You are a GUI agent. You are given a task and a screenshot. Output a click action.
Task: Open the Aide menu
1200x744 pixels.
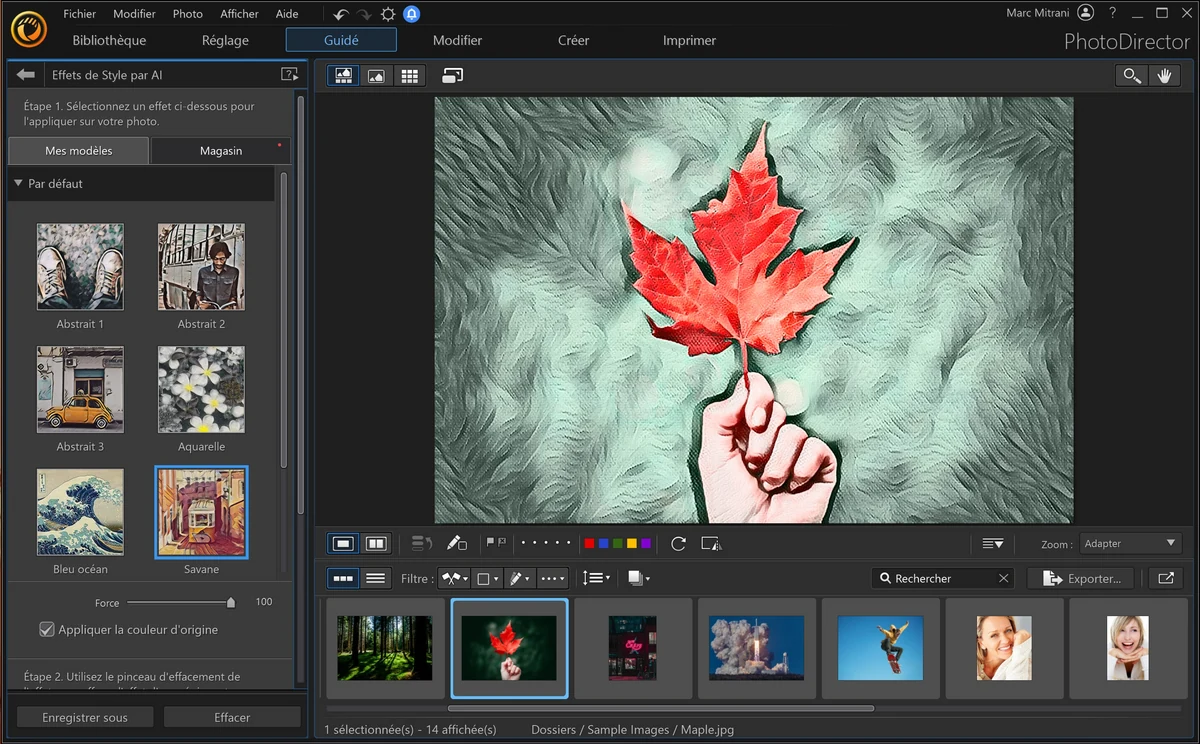pyautogui.click(x=287, y=14)
